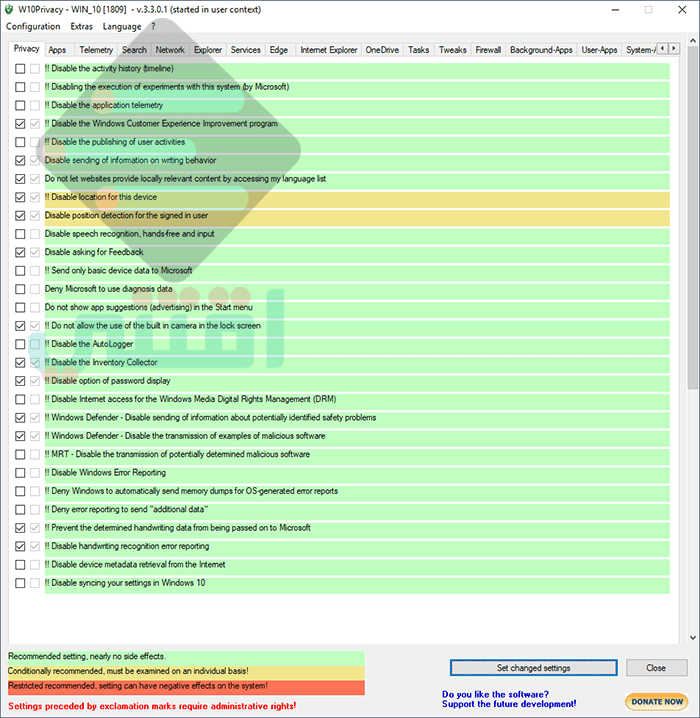700x718 pixels.
Task: Switch to the User-Apps tab
Action: [x=599, y=50]
